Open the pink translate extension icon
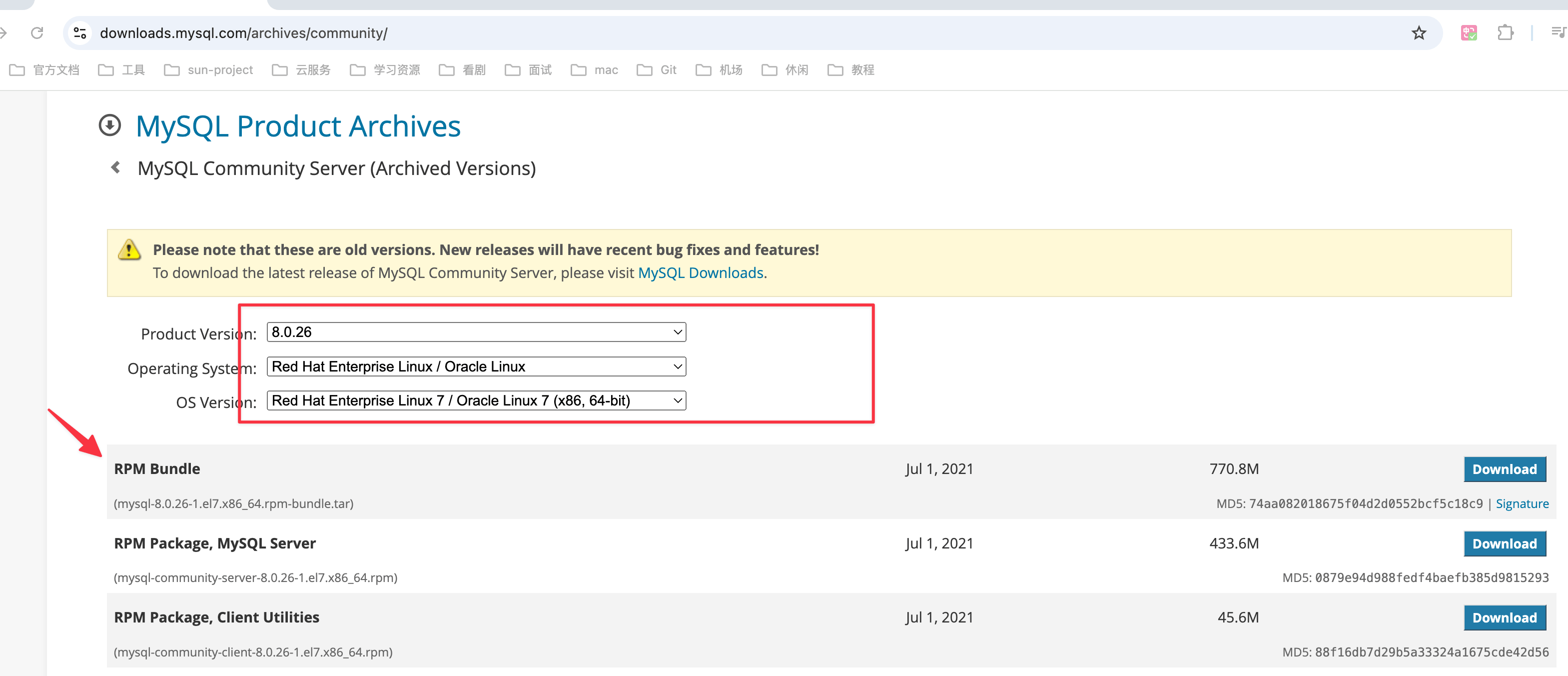1568x676 pixels. pyautogui.click(x=1469, y=33)
